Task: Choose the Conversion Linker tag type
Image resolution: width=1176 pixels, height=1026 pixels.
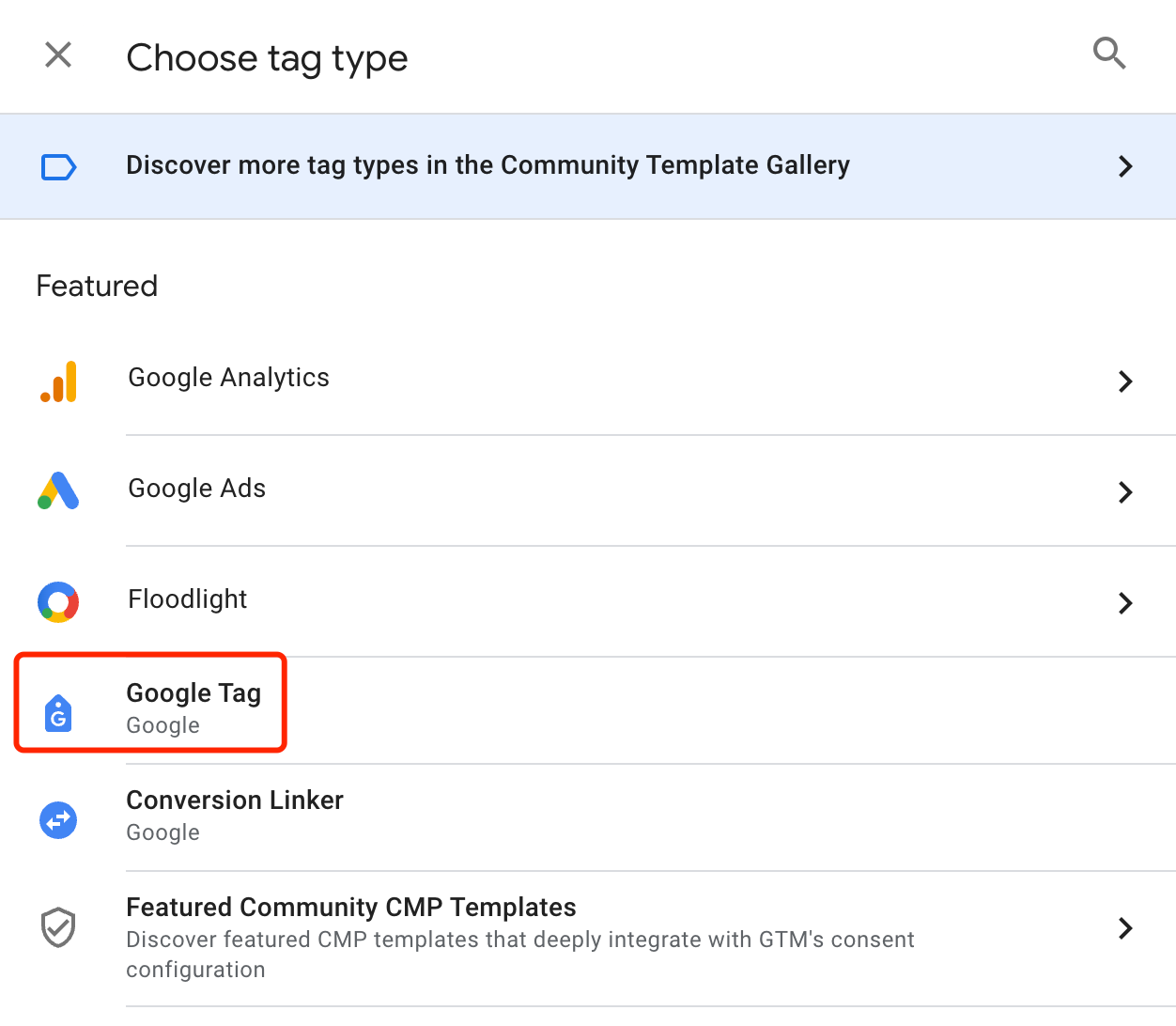Action: pyautogui.click(x=235, y=801)
